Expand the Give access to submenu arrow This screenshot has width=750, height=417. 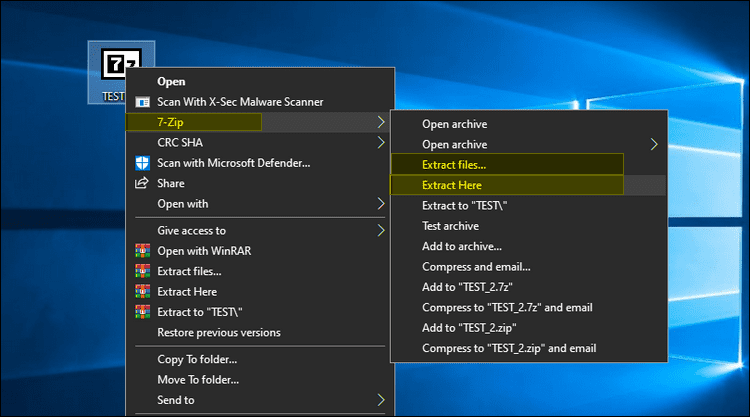[x=381, y=230]
